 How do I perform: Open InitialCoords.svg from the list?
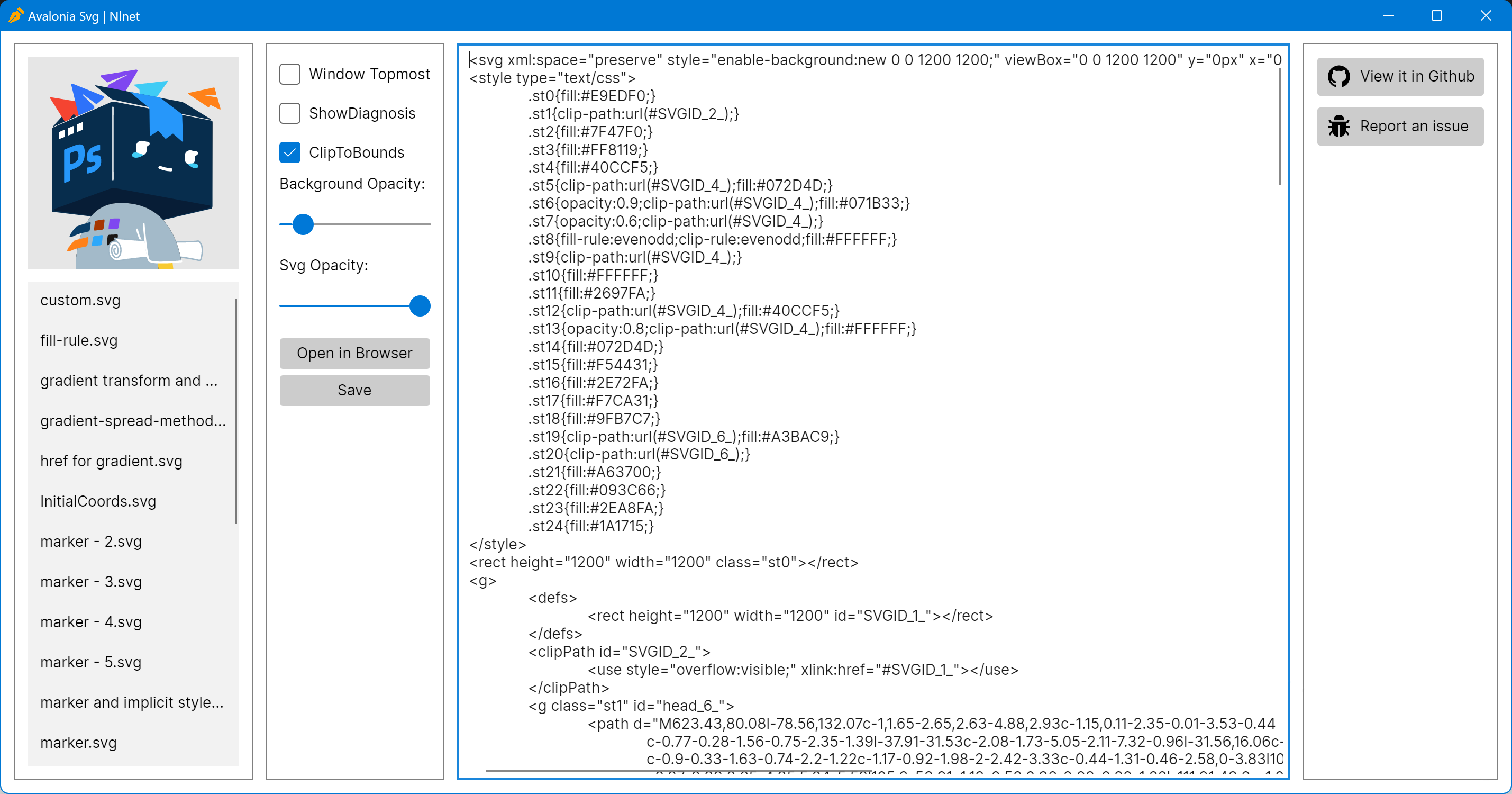98,501
